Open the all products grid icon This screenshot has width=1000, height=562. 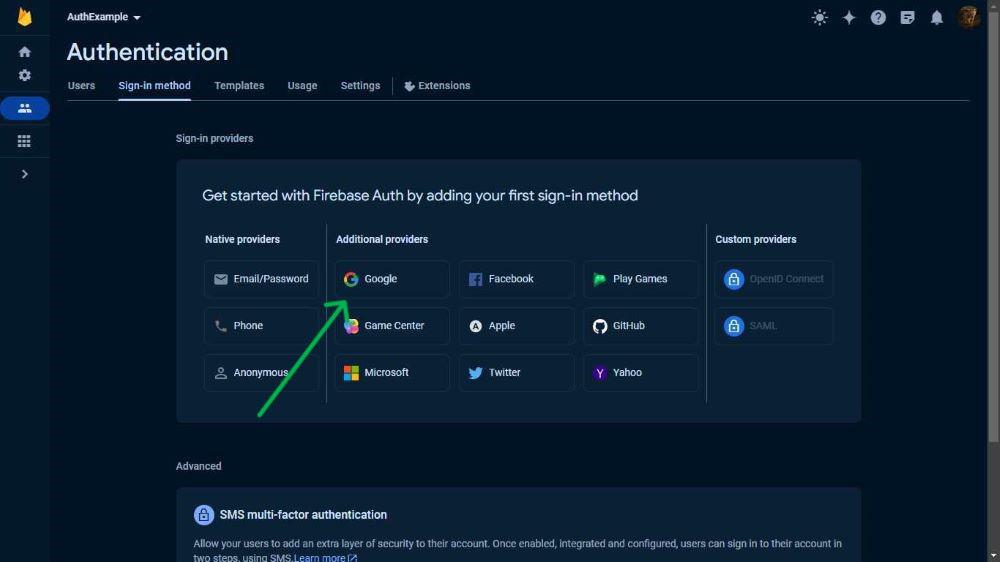[24, 141]
